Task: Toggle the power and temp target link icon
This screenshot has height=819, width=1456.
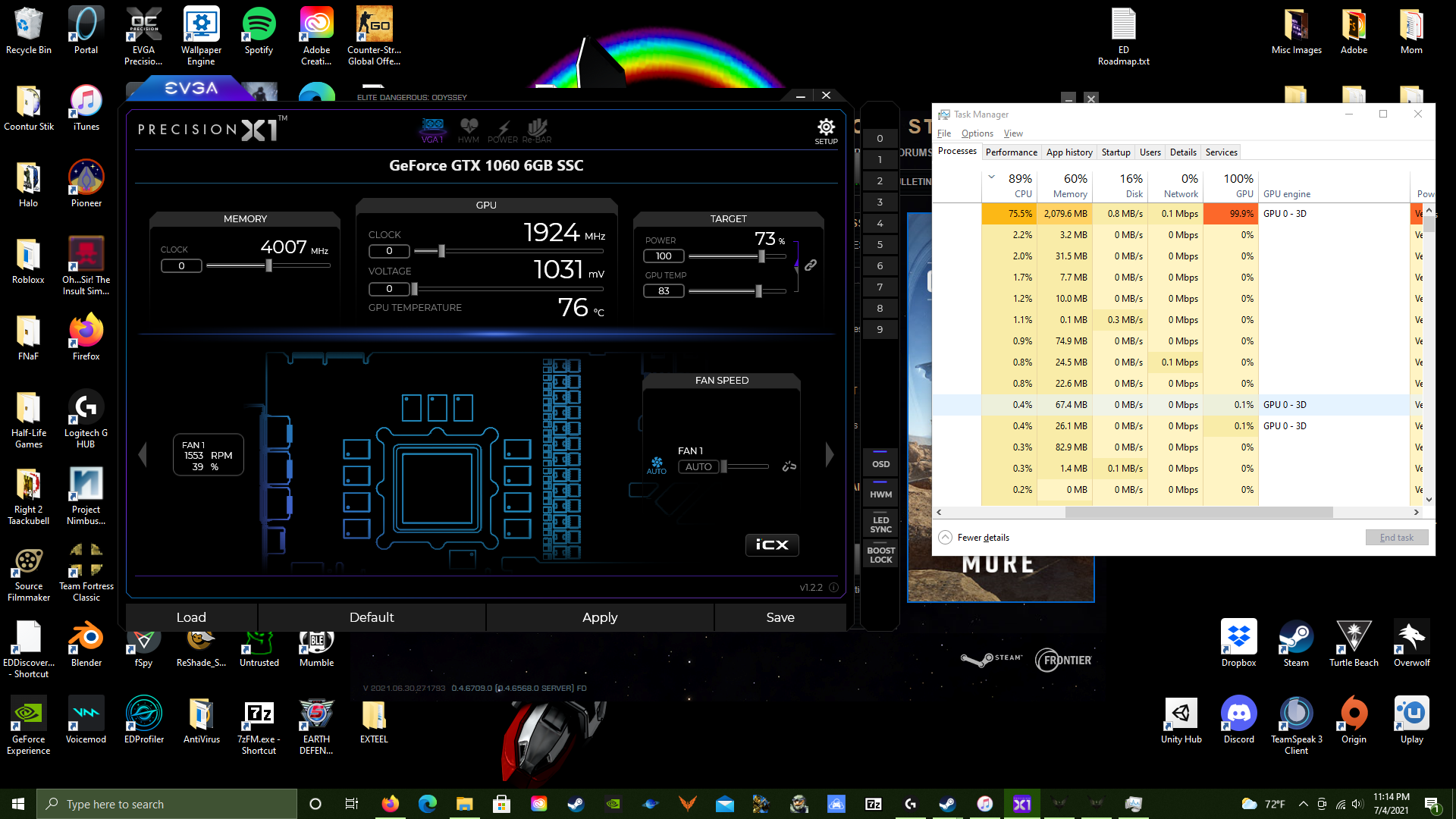Action: [811, 265]
